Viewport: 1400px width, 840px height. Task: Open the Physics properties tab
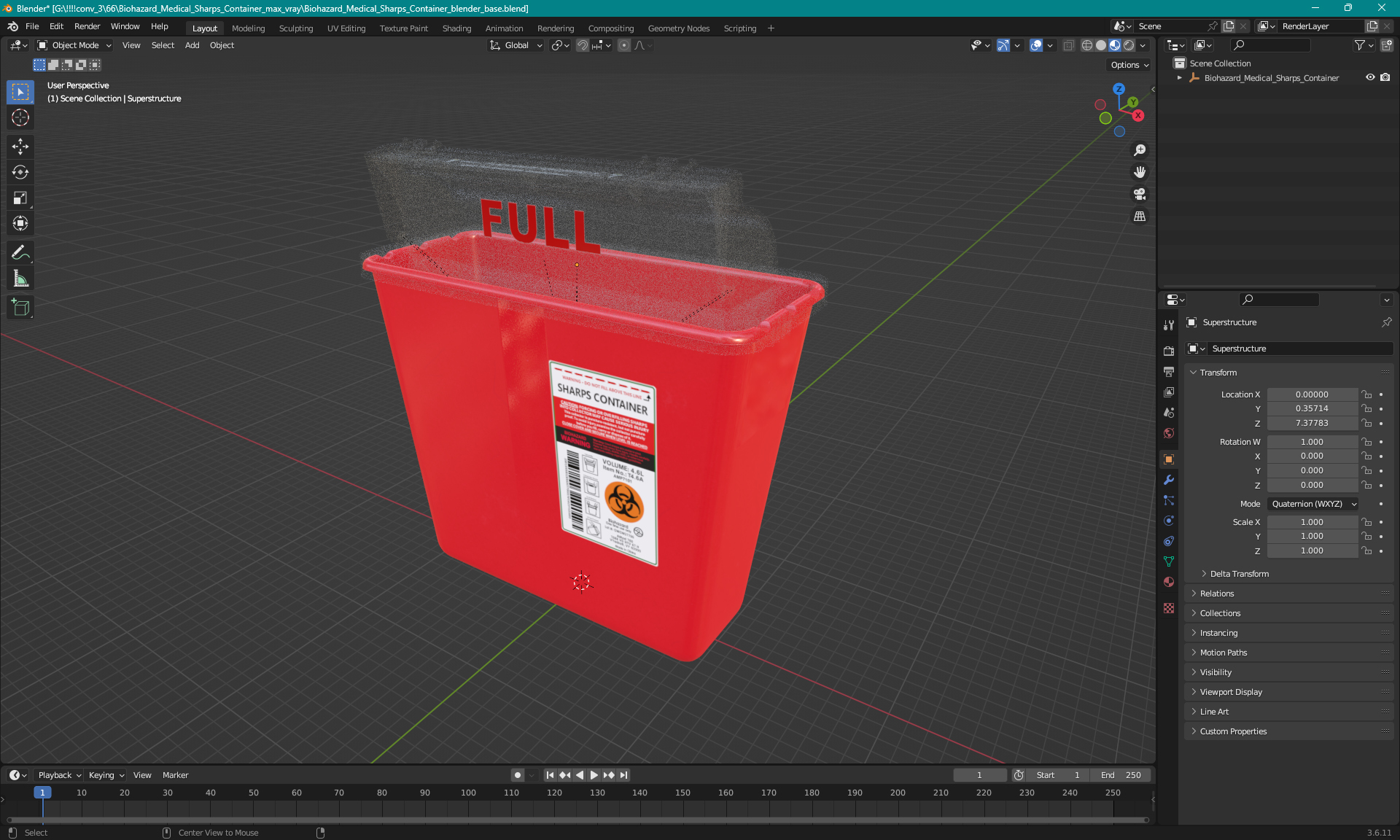(1169, 521)
